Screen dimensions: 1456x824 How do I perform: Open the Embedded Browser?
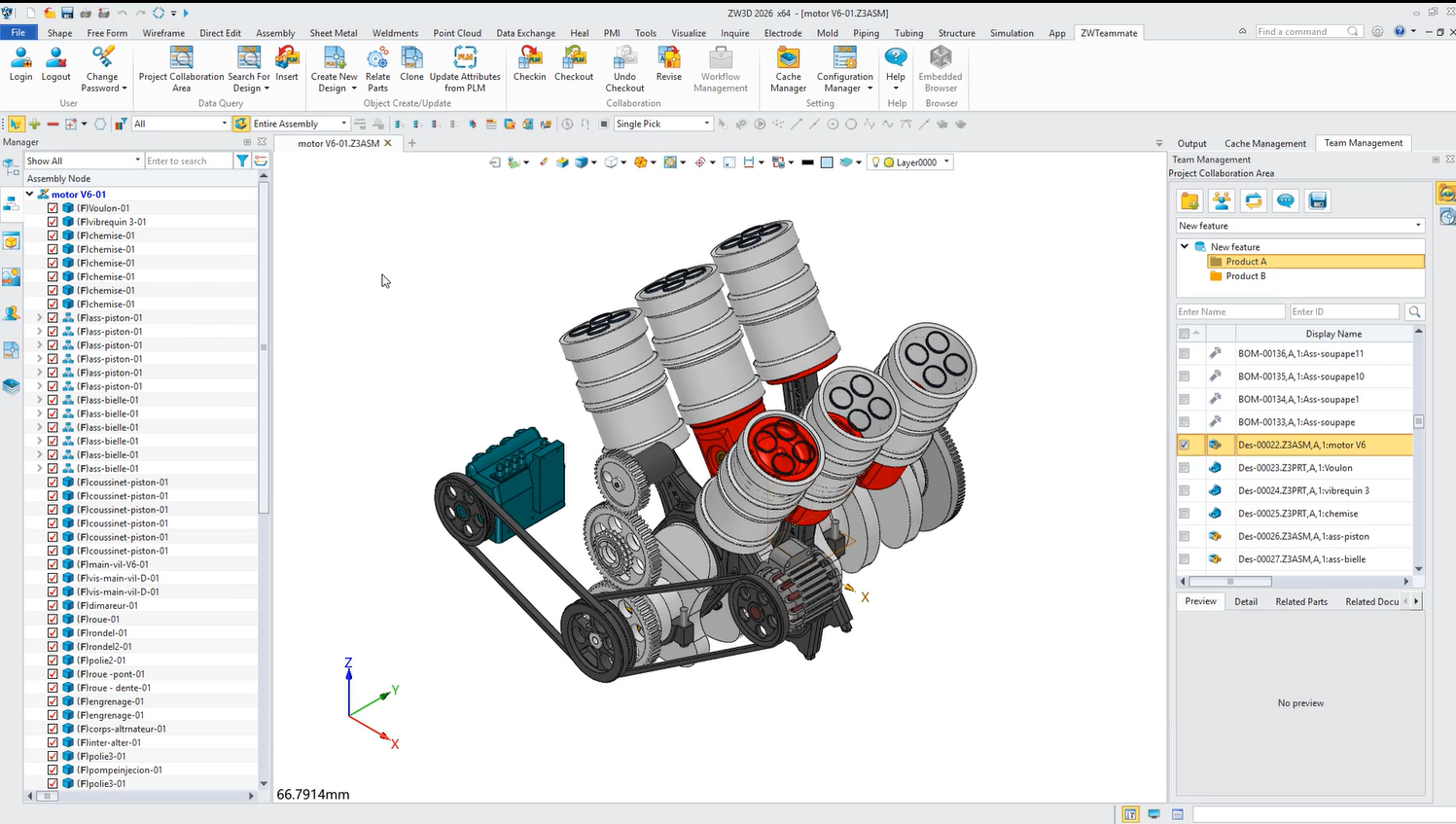pyautogui.click(x=941, y=69)
